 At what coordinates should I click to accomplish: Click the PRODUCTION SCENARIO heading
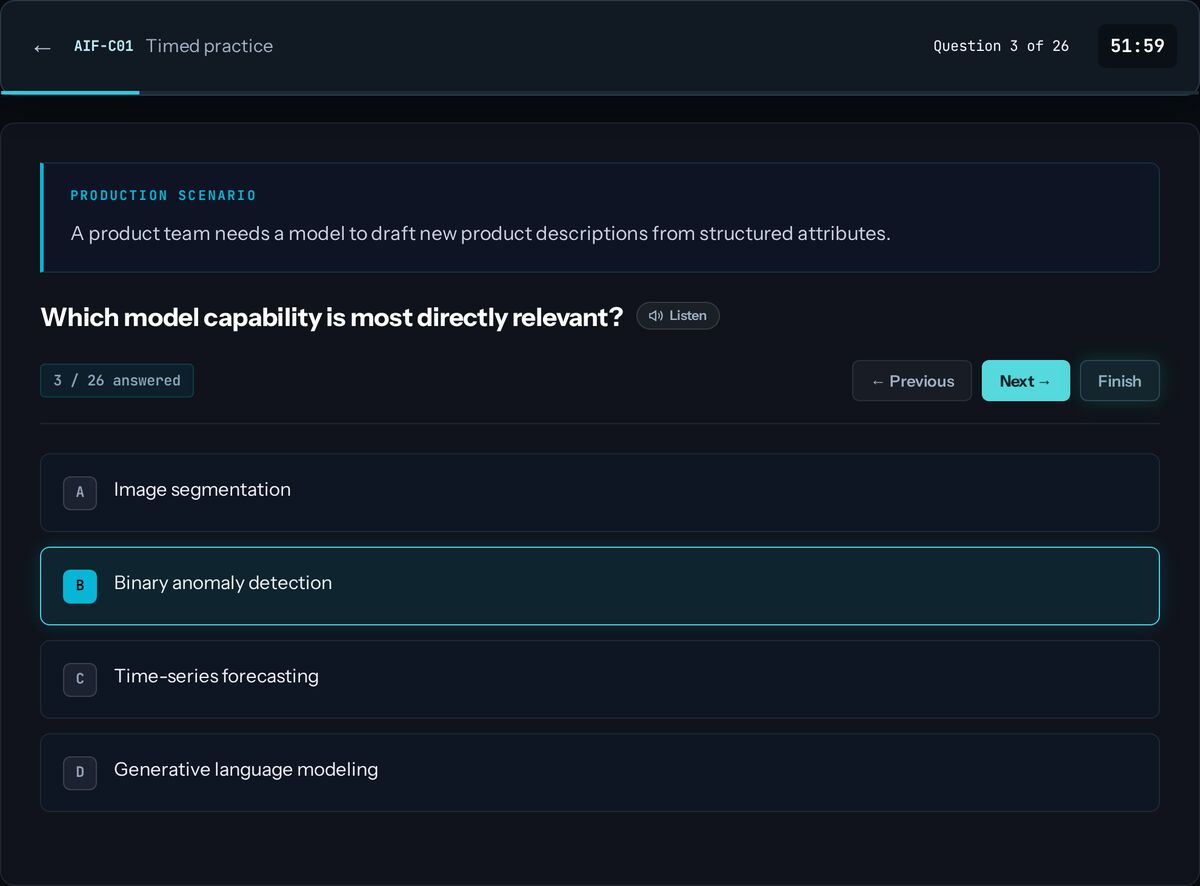[x=163, y=196]
